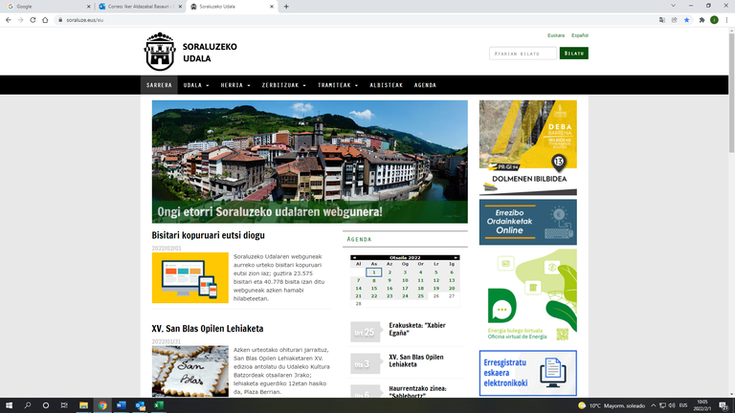Click the address bar URL soraluze.eus/eu
The image size is (735, 413).
coord(85,20)
